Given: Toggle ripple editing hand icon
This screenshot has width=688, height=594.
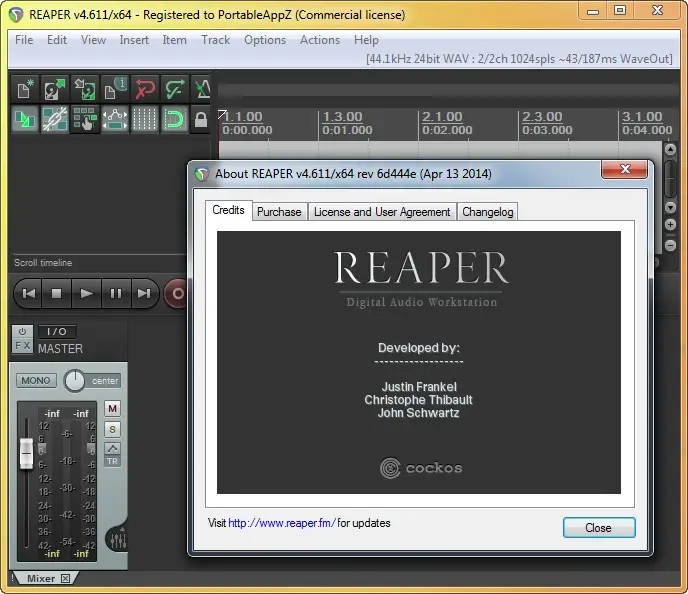Looking at the screenshot, I should tap(84, 119).
